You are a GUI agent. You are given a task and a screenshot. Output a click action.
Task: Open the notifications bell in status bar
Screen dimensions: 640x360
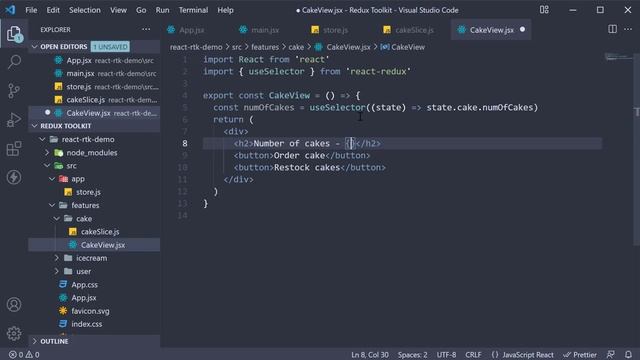click(x=628, y=355)
